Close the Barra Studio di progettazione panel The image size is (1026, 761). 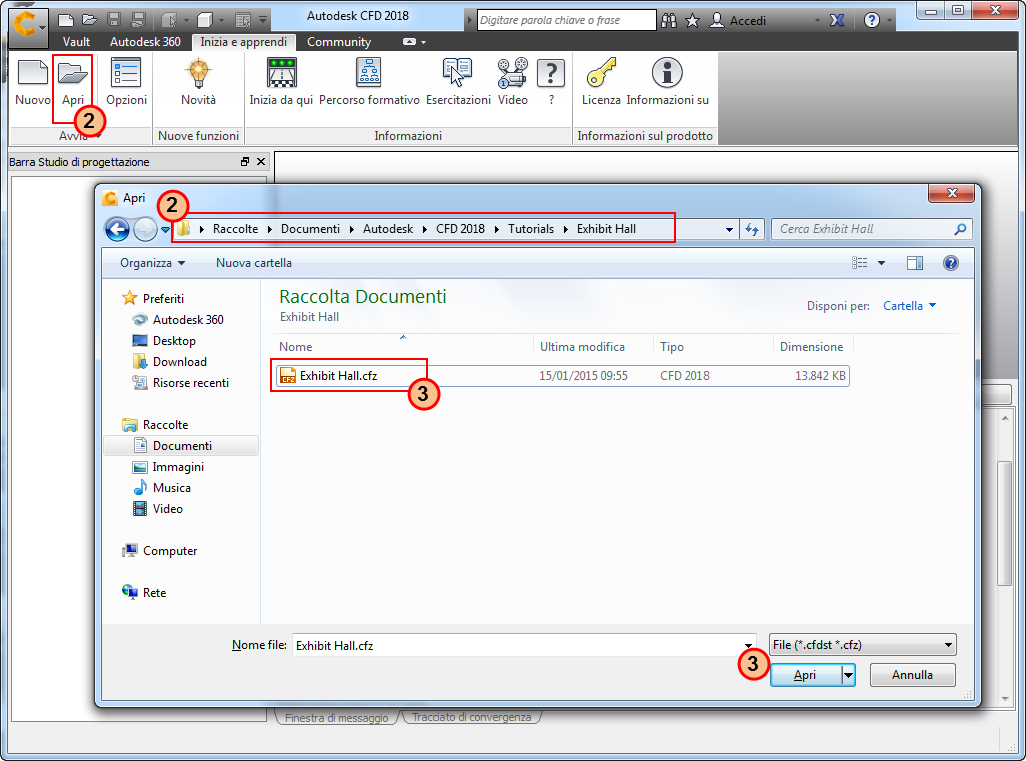pos(261,162)
